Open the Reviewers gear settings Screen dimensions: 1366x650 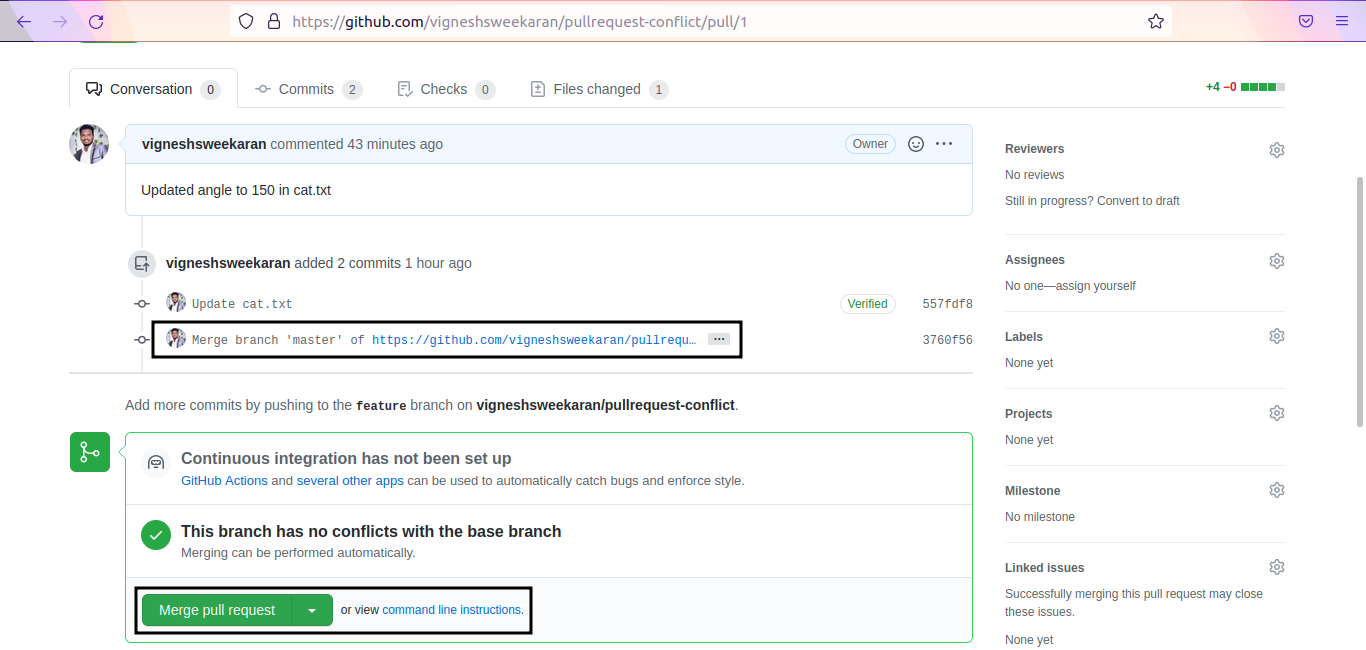click(1276, 150)
